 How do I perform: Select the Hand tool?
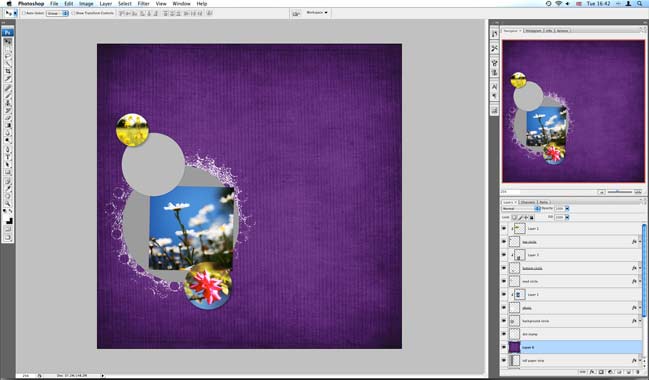click(8, 196)
